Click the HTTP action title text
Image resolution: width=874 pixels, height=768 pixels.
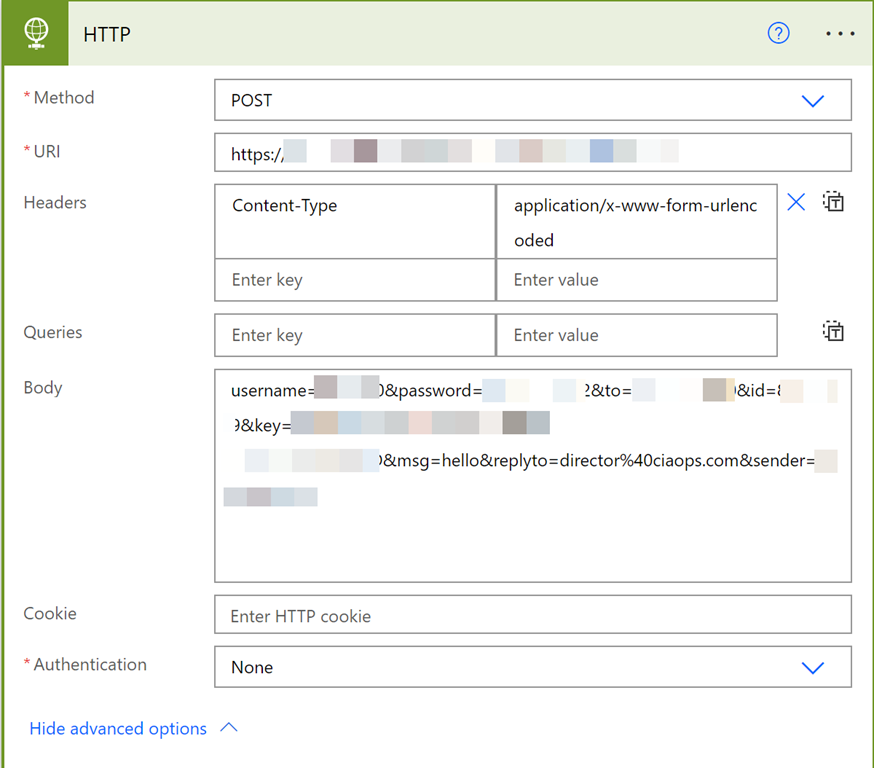point(107,34)
